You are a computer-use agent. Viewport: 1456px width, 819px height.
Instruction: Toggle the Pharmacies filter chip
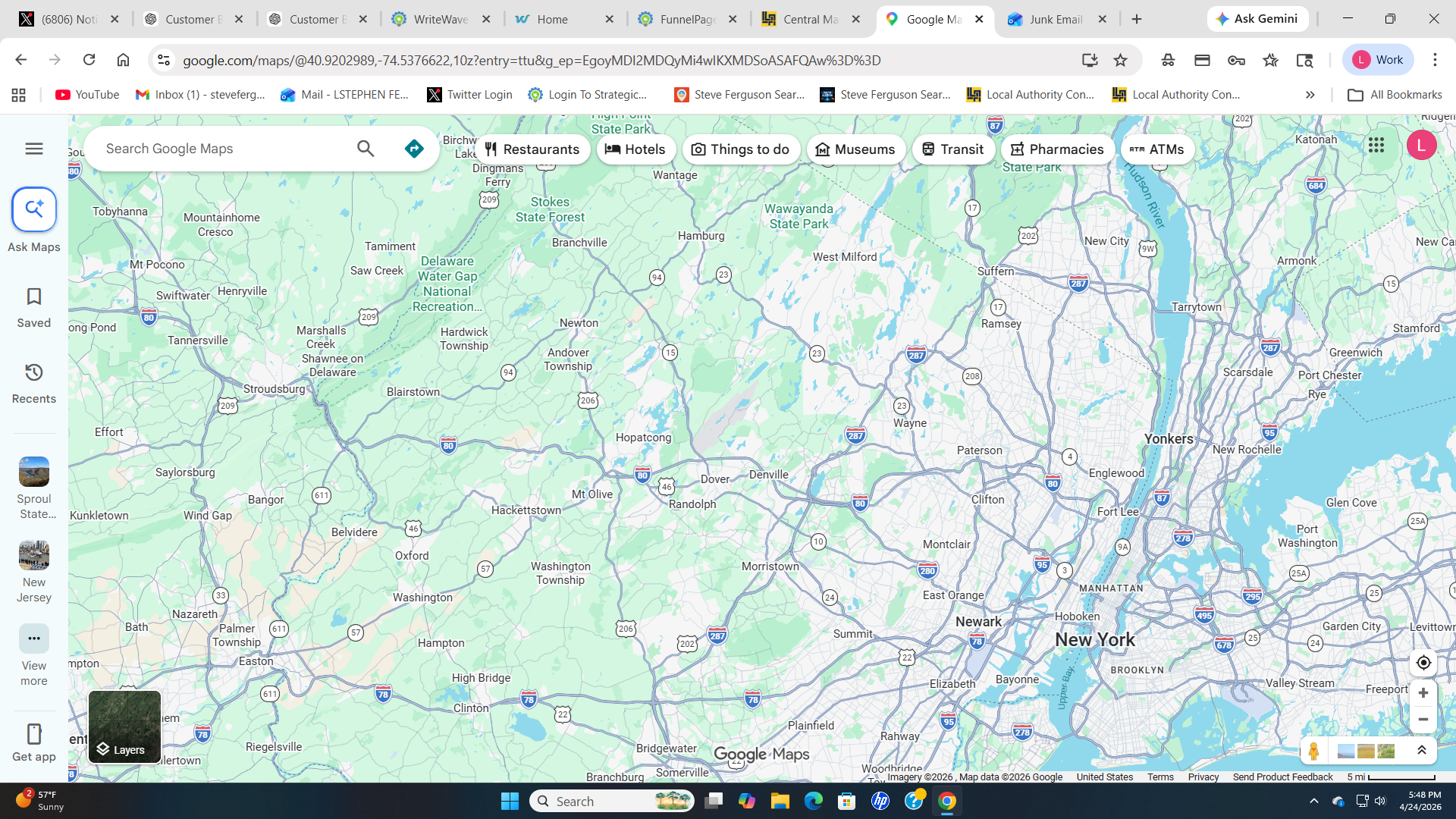pyautogui.click(x=1057, y=149)
